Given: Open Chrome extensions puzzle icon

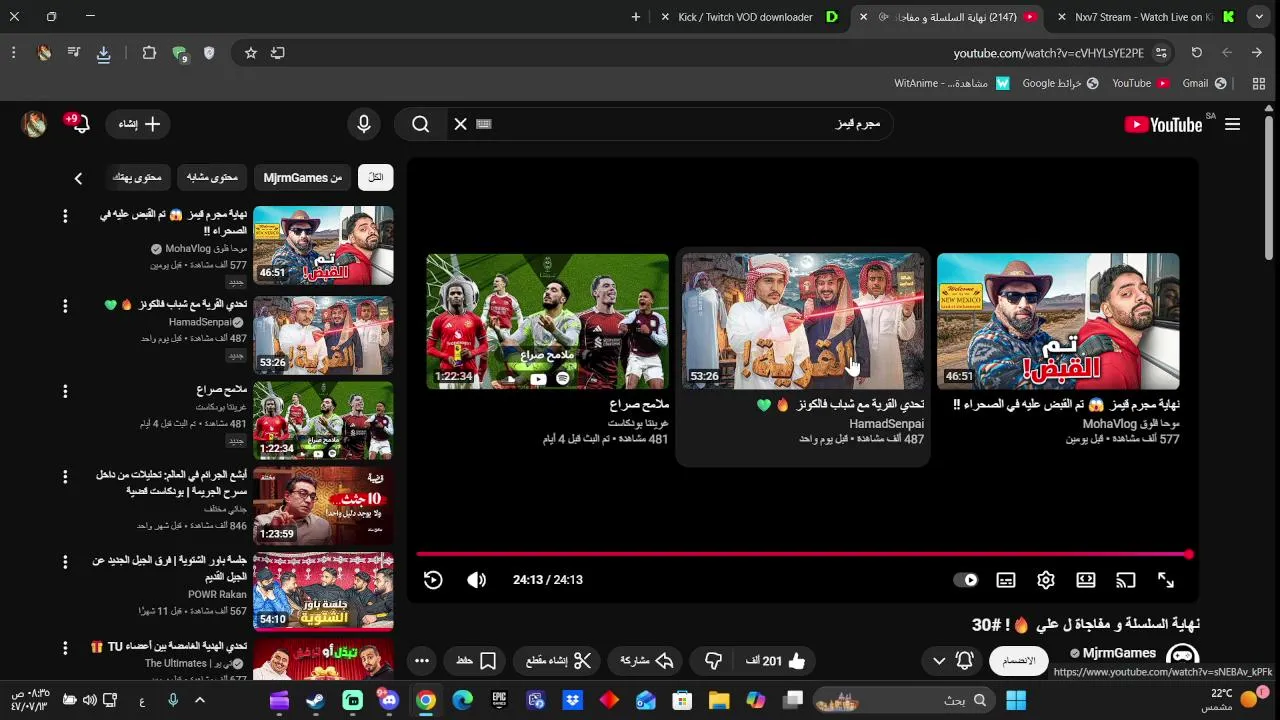Looking at the screenshot, I should 149,53.
